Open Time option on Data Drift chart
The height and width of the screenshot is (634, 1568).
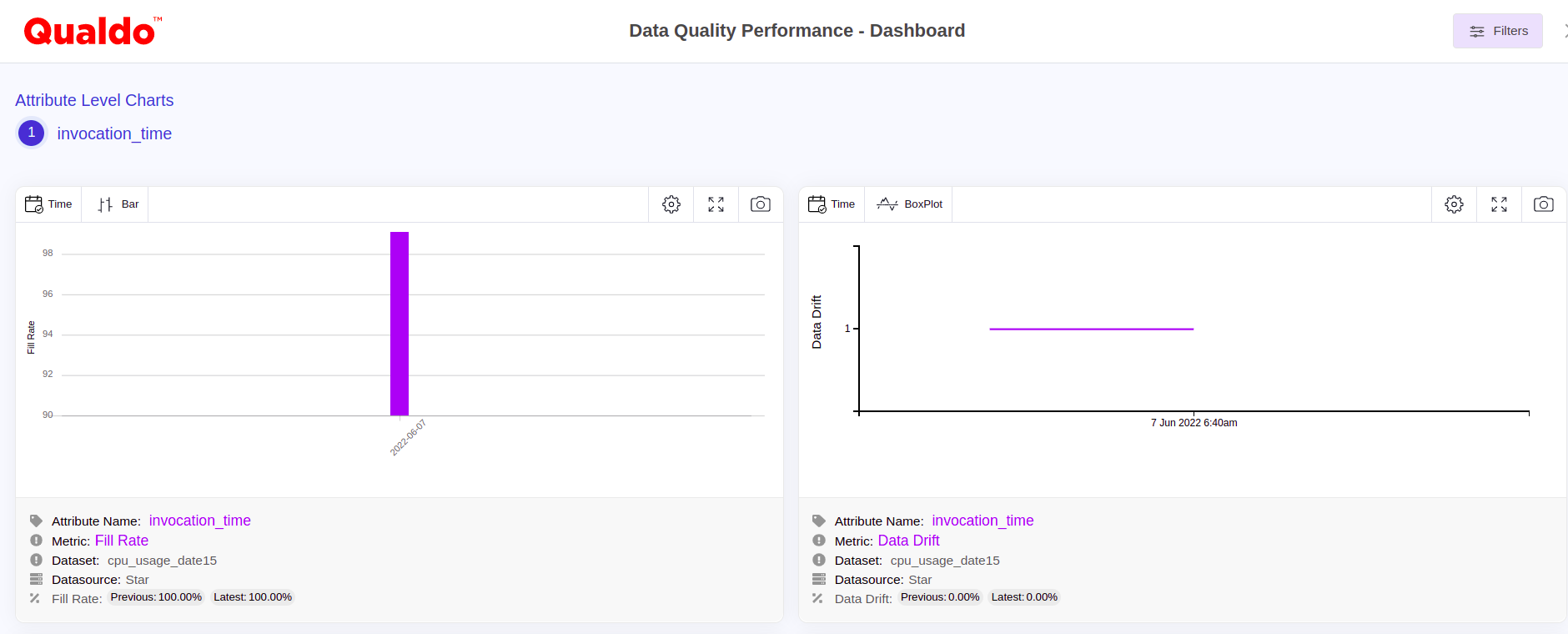tap(832, 204)
